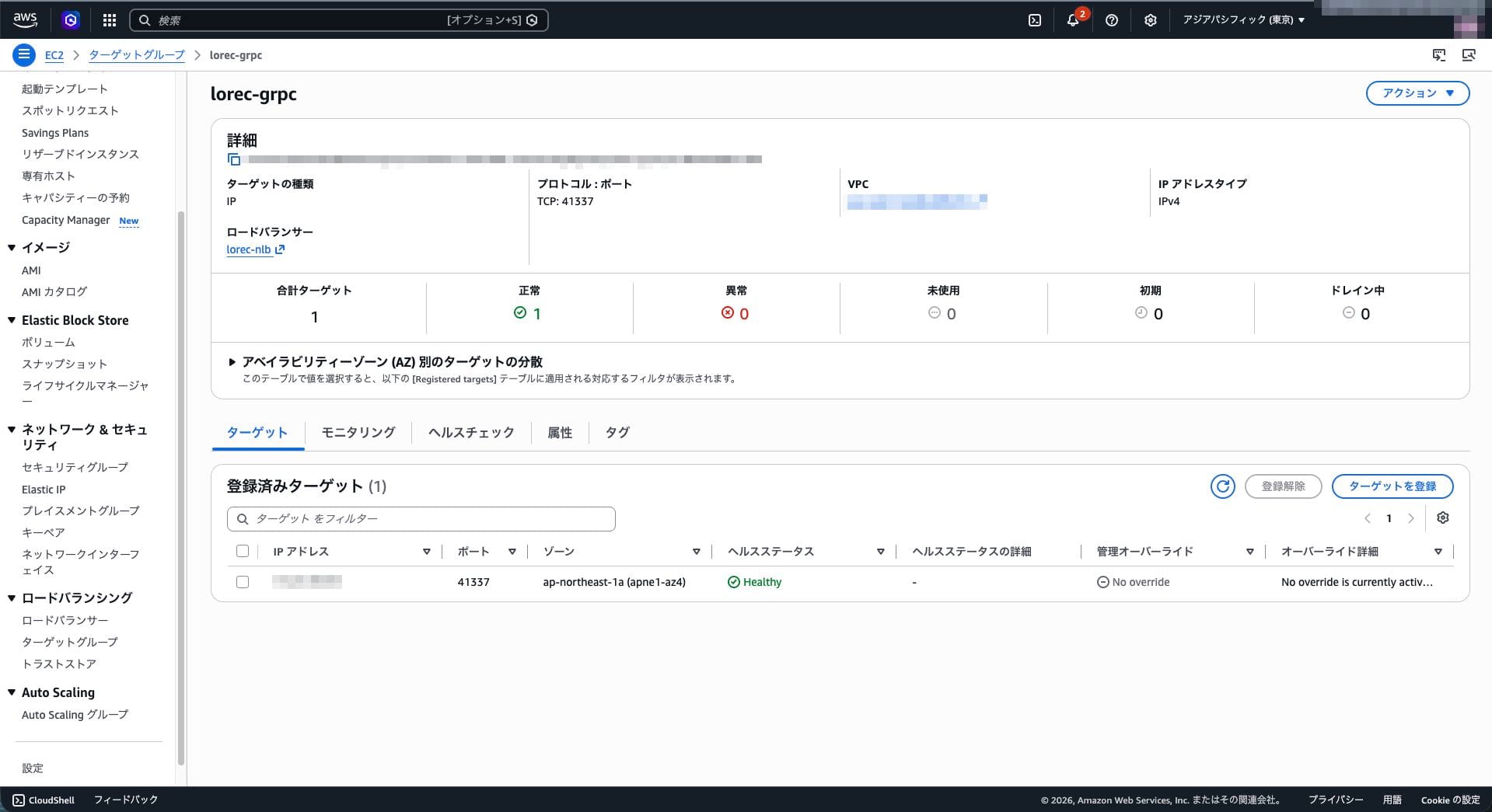This screenshot has width=1492, height=812.
Task: Focus the target filter search field
Action: pos(421,519)
